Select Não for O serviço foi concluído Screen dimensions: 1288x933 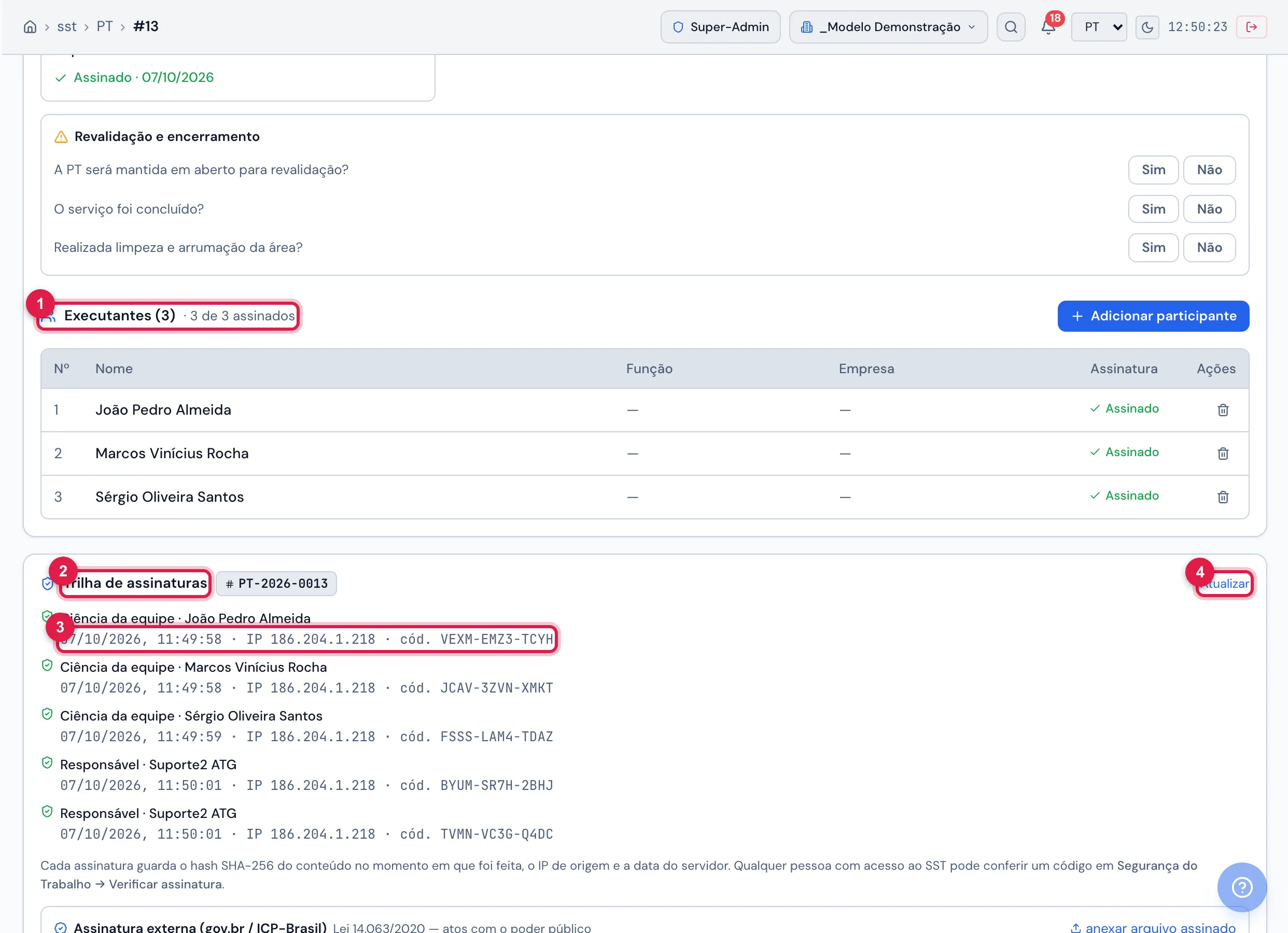[x=1209, y=209]
